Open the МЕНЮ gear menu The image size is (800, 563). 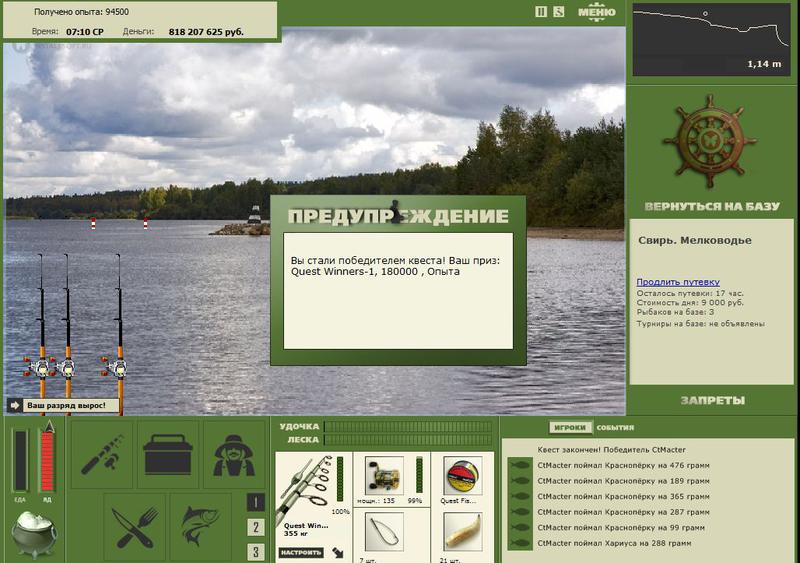596,12
